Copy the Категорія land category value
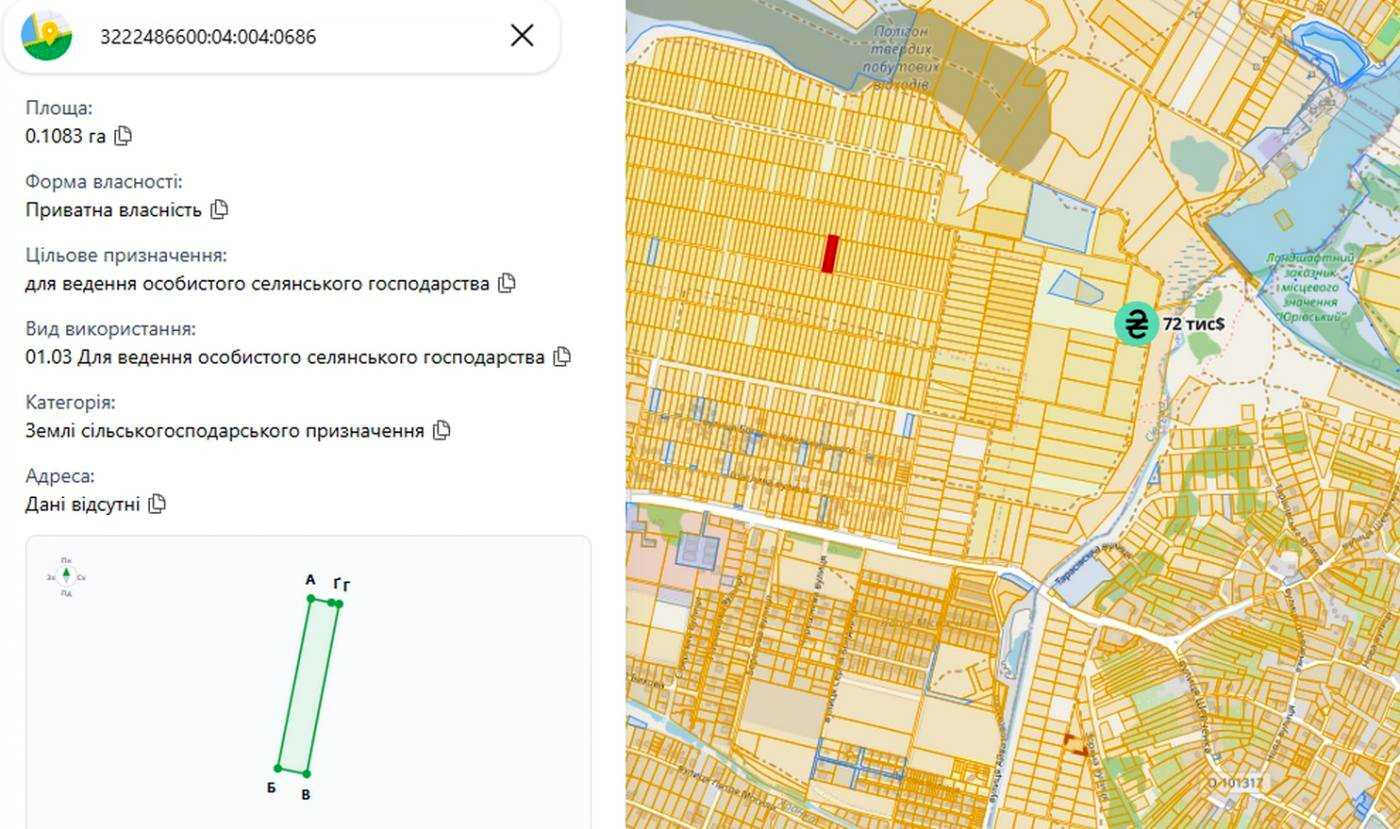This screenshot has height=829, width=1400. 441,430
